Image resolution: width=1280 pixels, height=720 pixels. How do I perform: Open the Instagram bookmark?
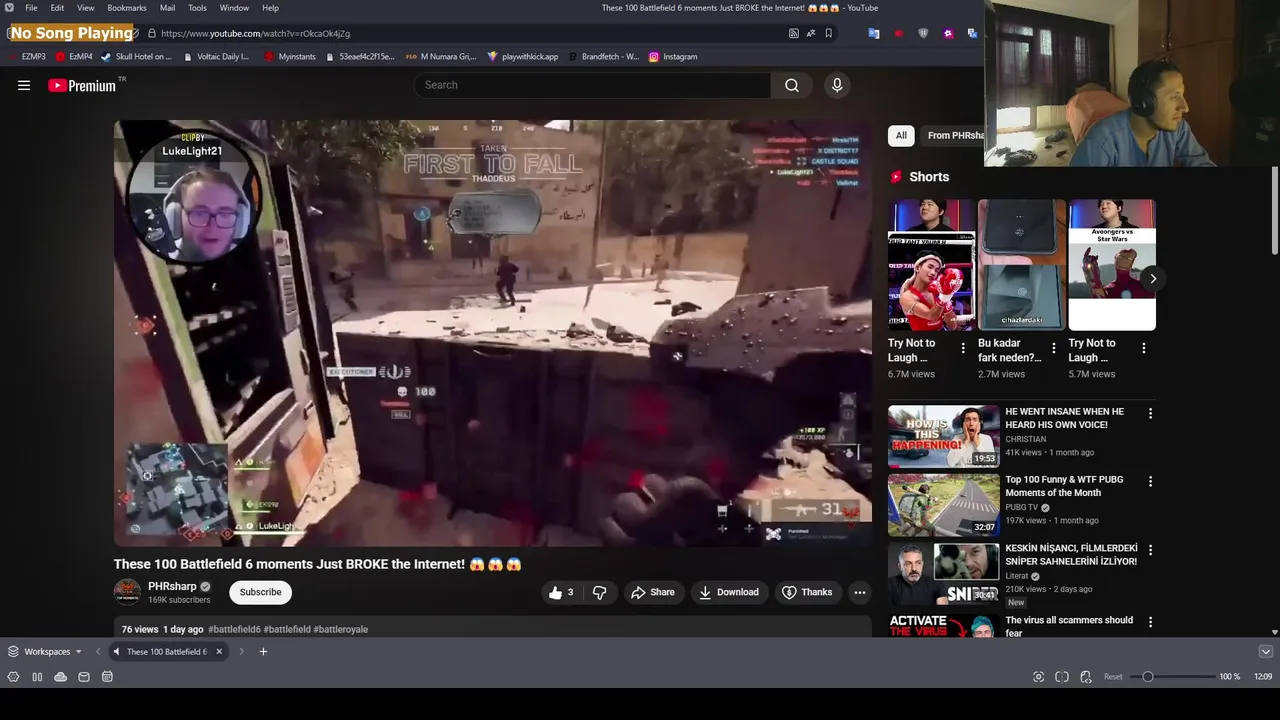click(x=673, y=57)
